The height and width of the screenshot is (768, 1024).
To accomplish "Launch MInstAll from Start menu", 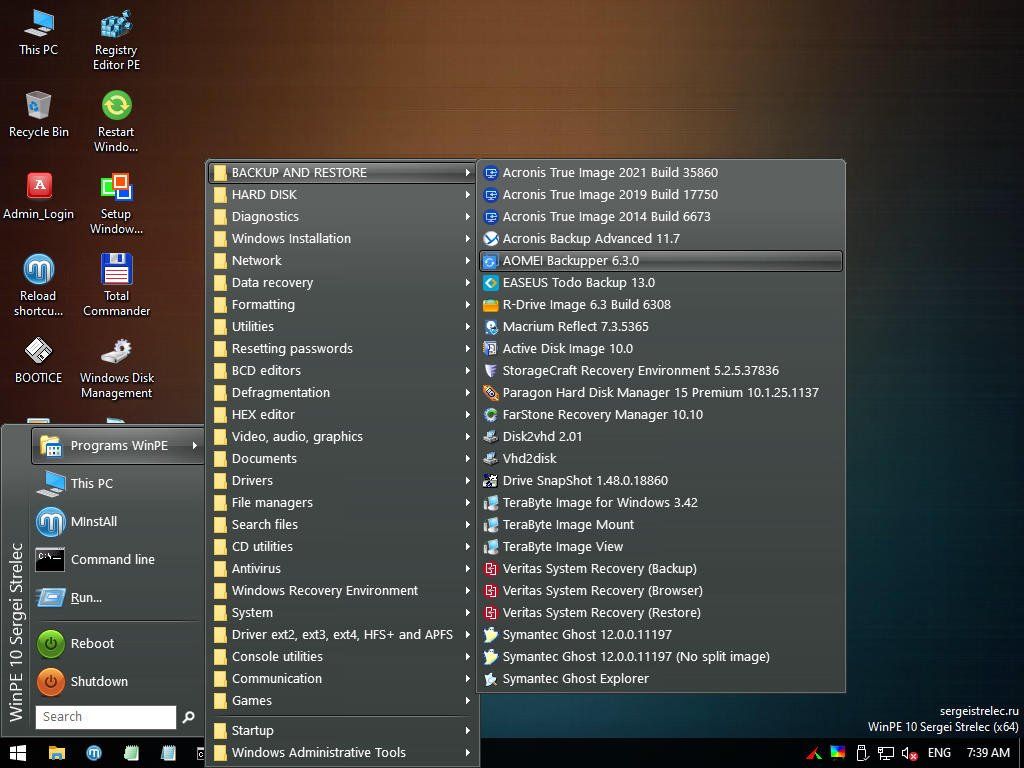I will (118, 521).
